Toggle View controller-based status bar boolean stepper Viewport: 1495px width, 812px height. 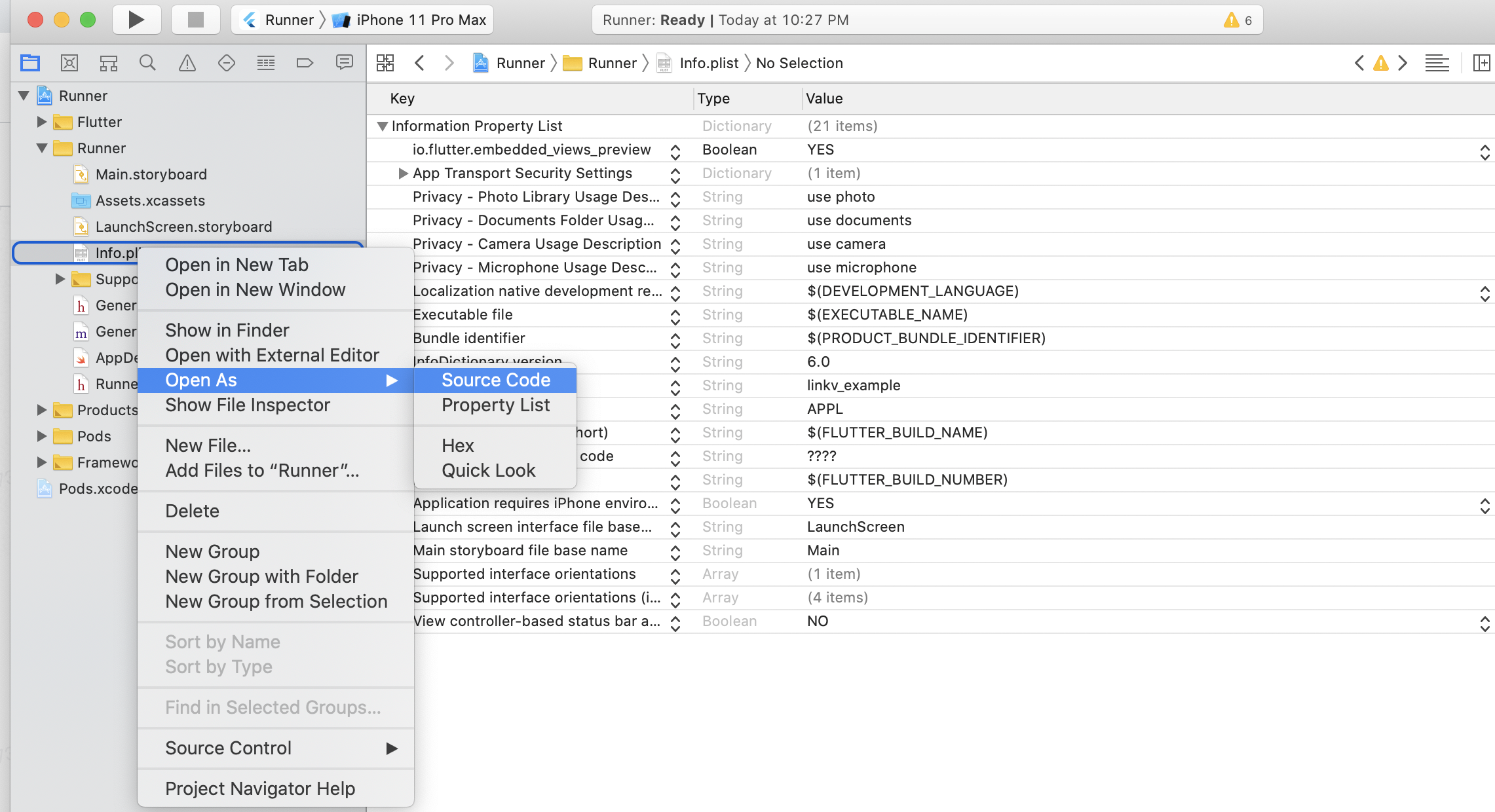pos(1485,623)
